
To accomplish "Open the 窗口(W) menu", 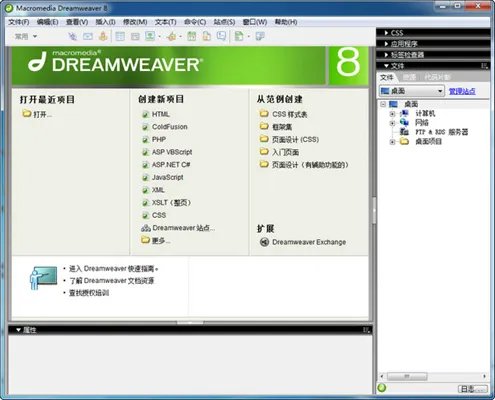I will [x=255, y=22].
